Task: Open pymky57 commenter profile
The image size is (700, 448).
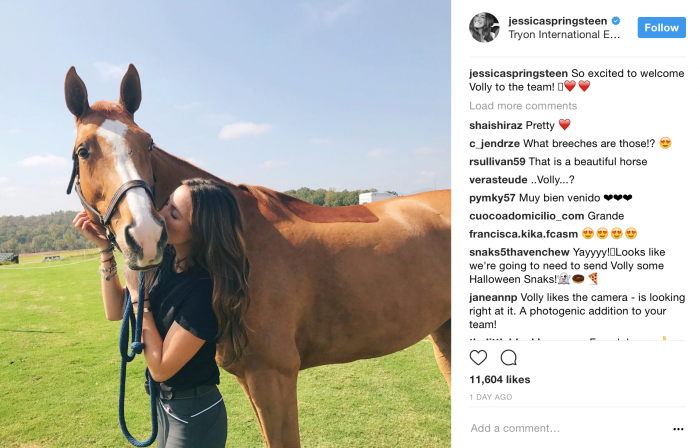Action: click(x=492, y=198)
